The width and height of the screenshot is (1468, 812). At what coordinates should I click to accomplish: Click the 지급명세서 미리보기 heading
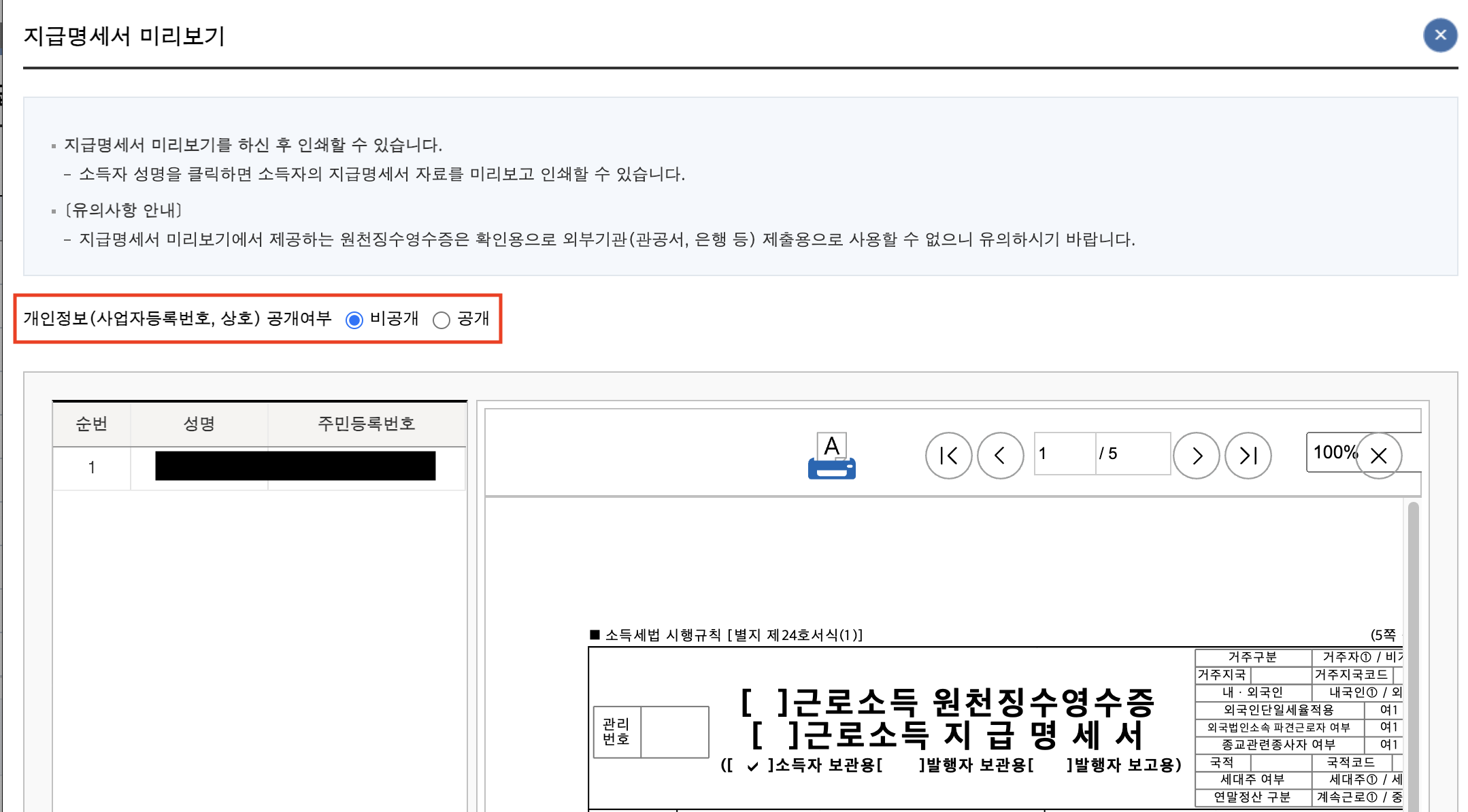click(x=124, y=39)
